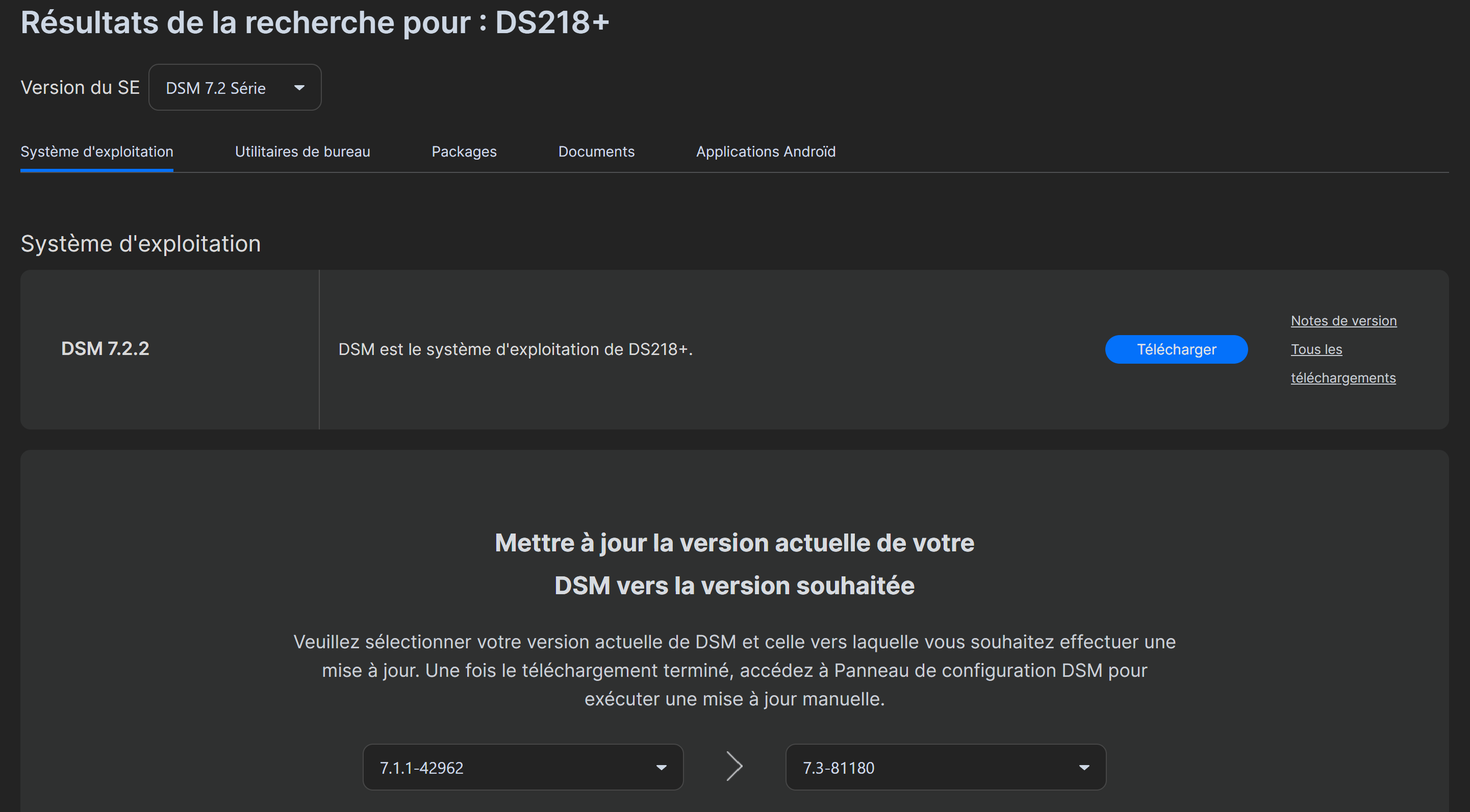Click the DSM description text for DS218+
The image size is (1470, 812).
click(x=515, y=349)
